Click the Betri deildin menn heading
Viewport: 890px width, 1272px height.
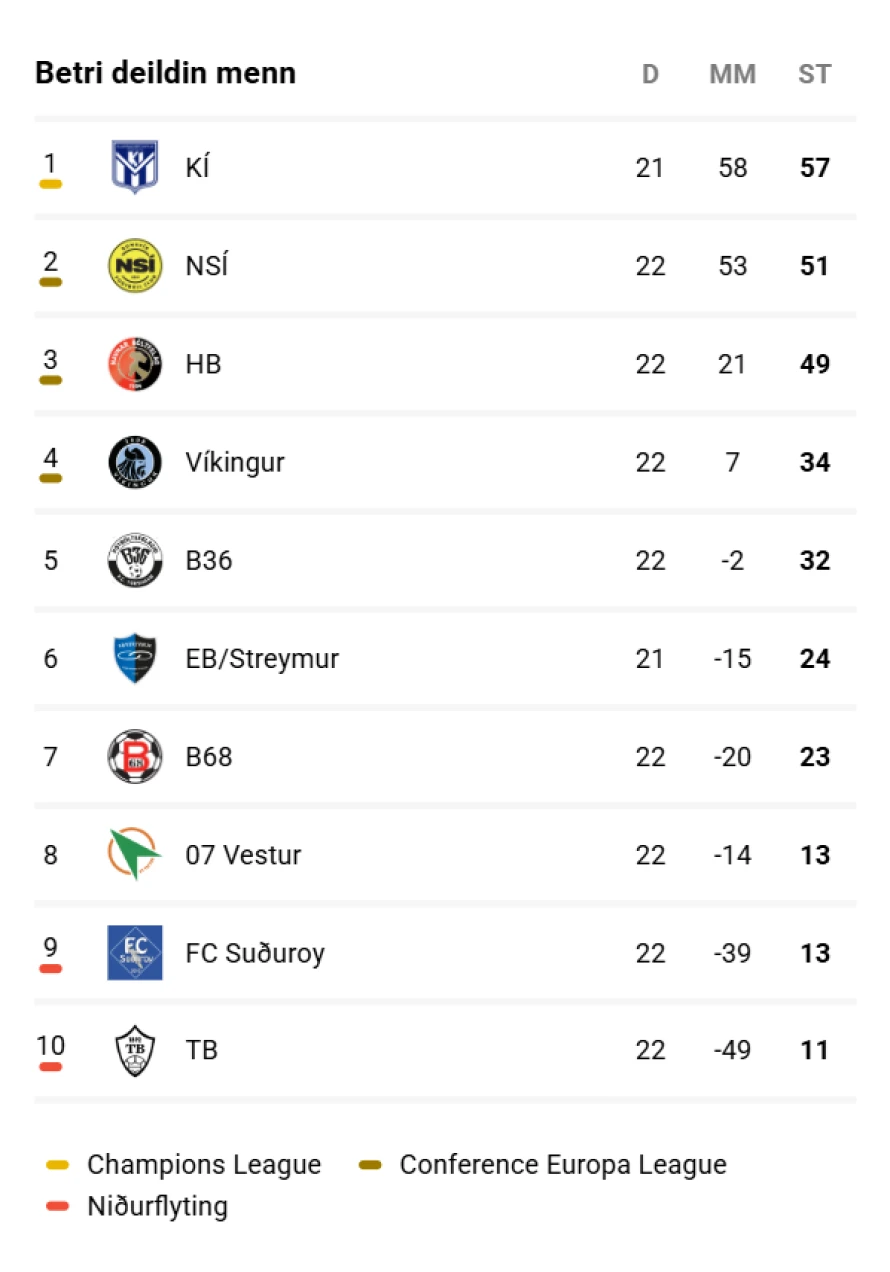[x=166, y=73]
